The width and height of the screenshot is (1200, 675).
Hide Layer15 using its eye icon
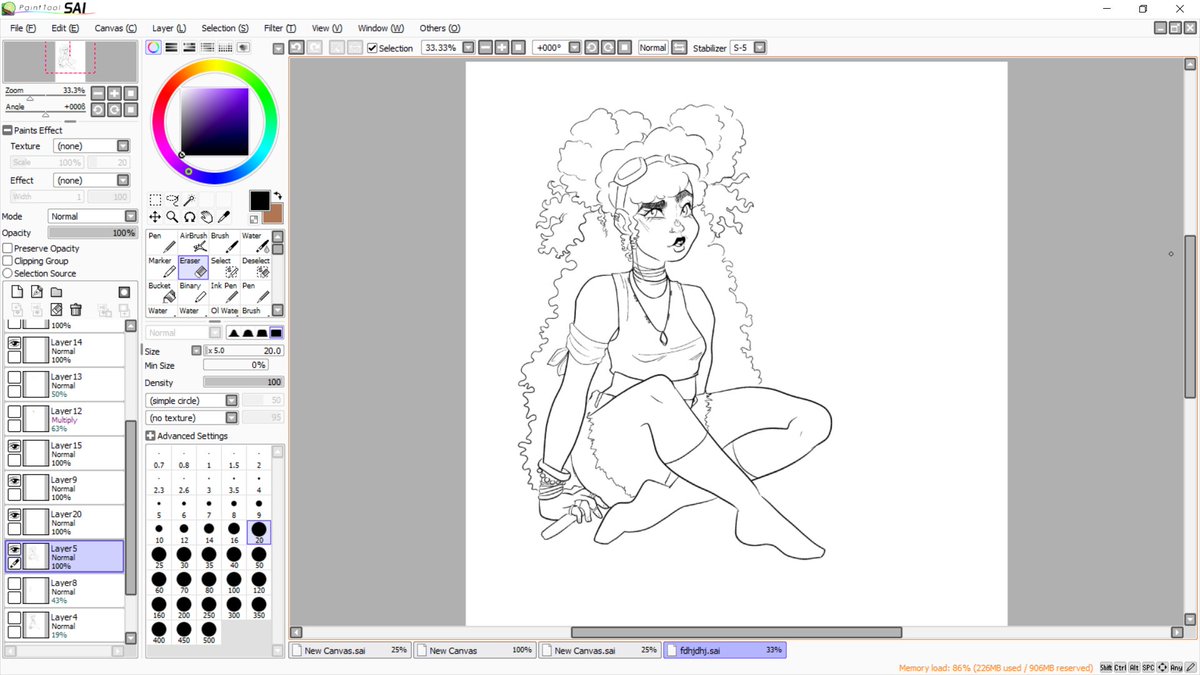coord(14,446)
